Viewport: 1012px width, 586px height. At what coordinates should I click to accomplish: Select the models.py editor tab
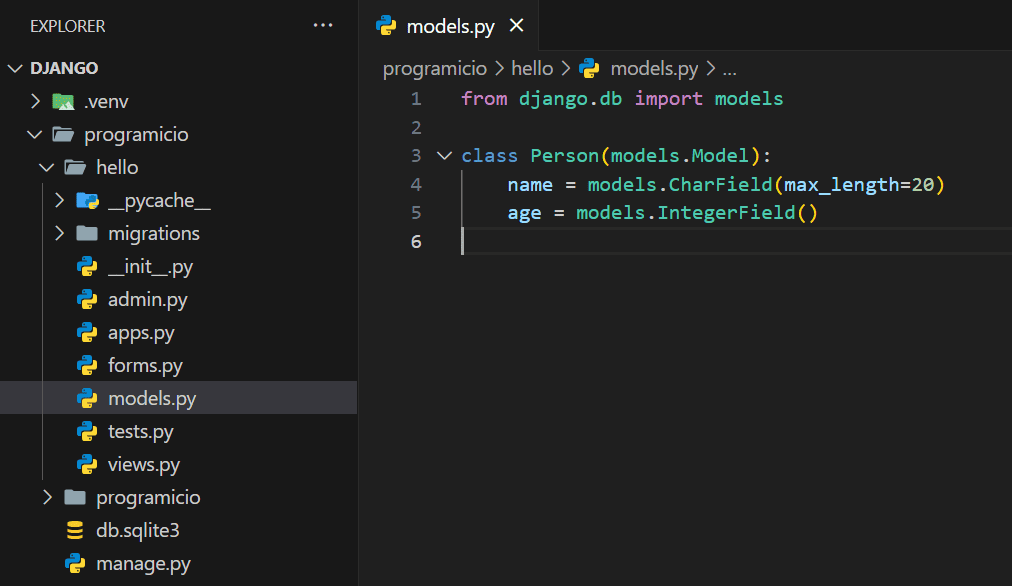(x=450, y=26)
